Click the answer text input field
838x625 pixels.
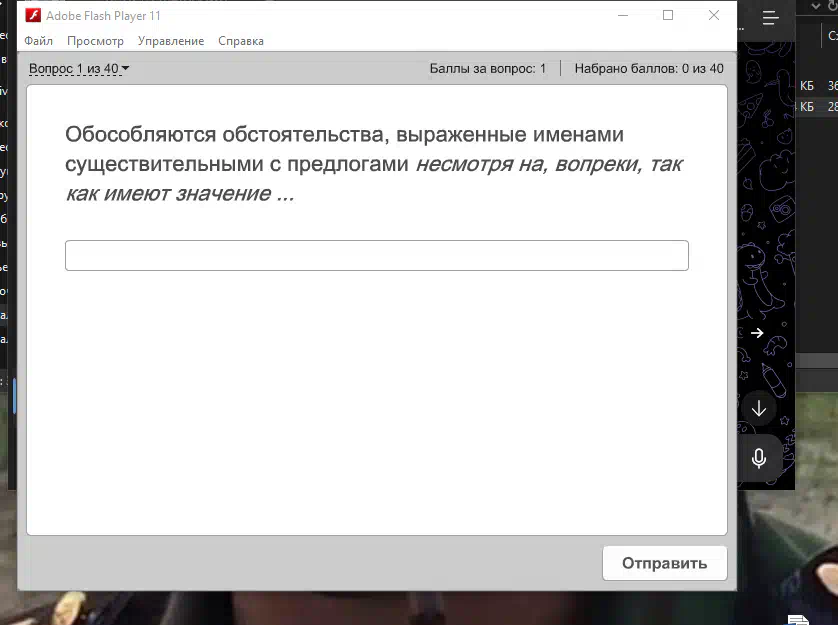click(x=377, y=256)
